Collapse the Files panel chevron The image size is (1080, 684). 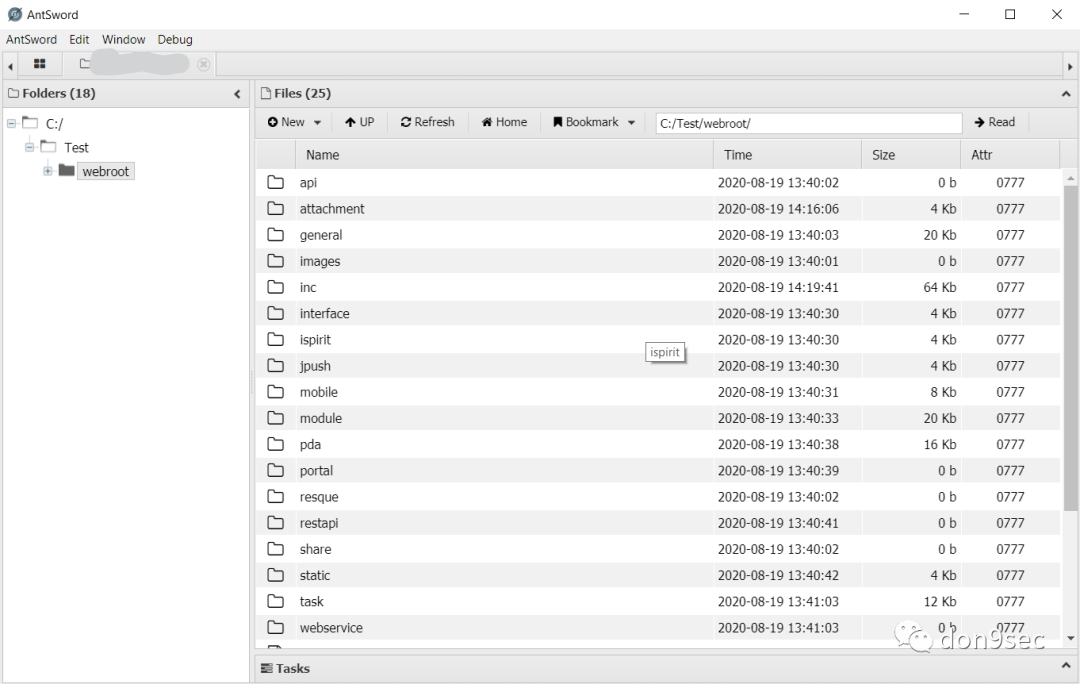click(x=1066, y=94)
